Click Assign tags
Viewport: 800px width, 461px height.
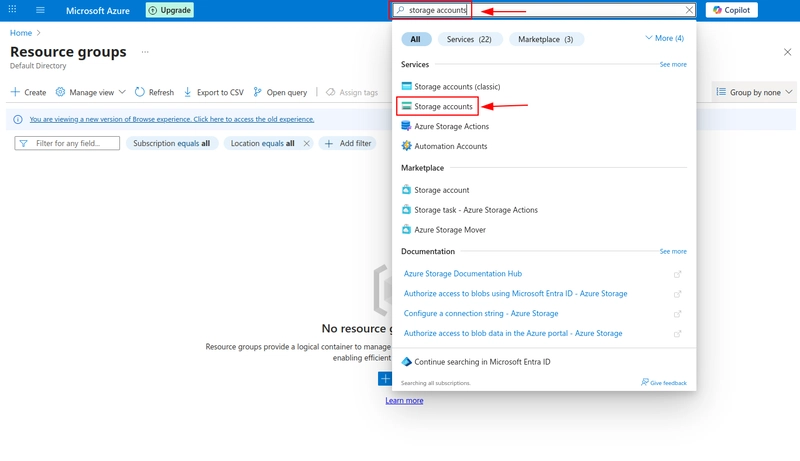(x=352, y=92)
